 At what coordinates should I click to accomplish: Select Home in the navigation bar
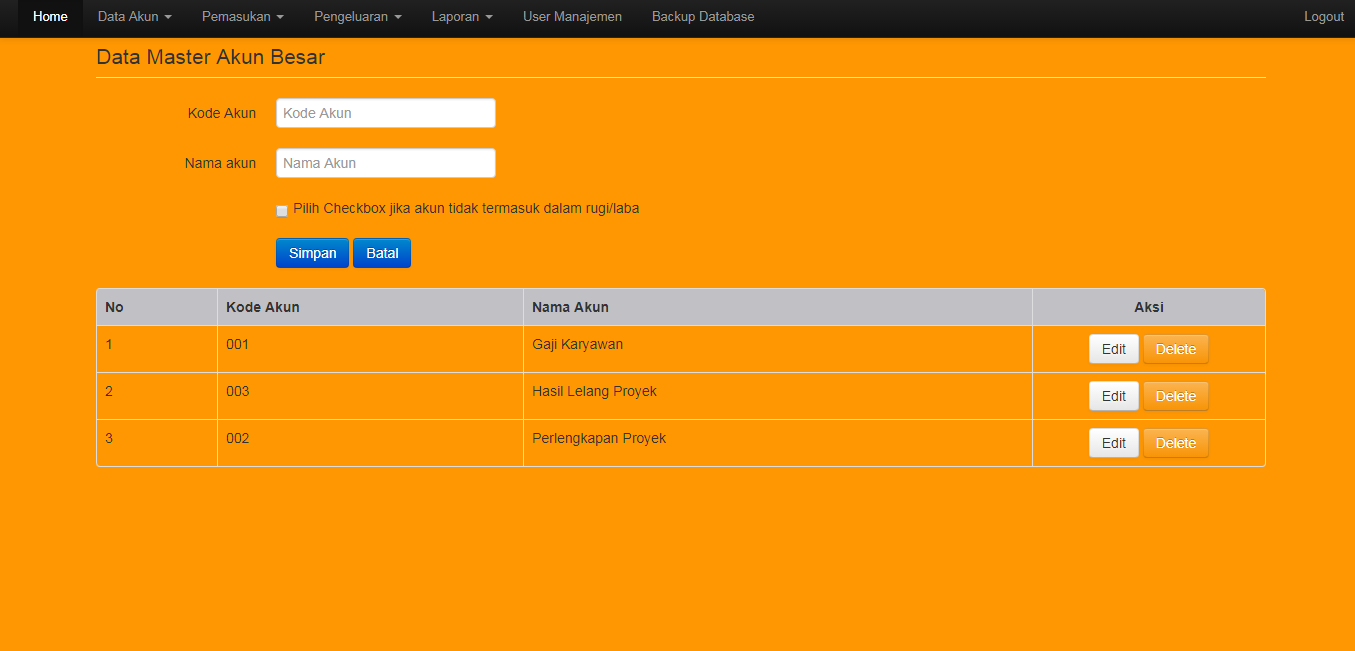(50, 16)
